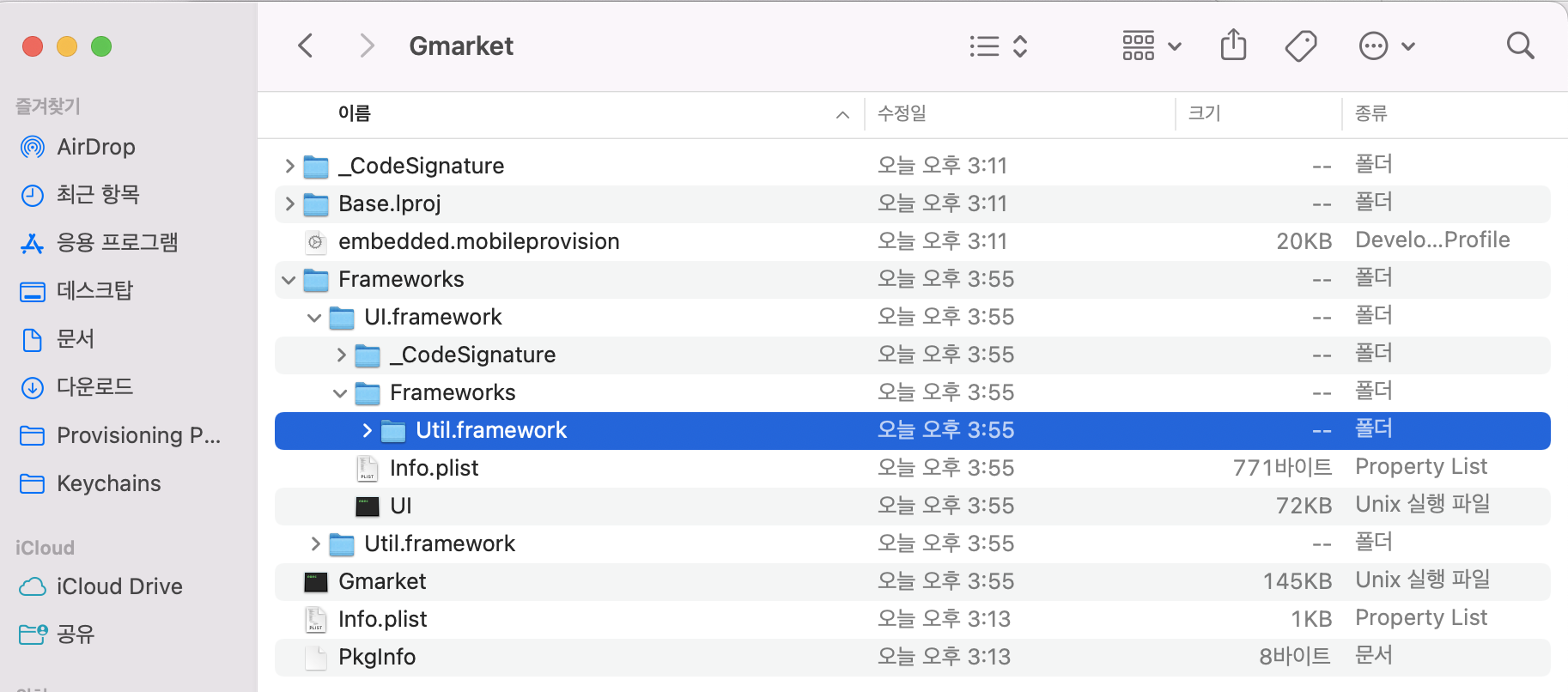The image size is (1568, 692).
Task: Open the grouping options dropdown
Action: (x=1152, y=46)
